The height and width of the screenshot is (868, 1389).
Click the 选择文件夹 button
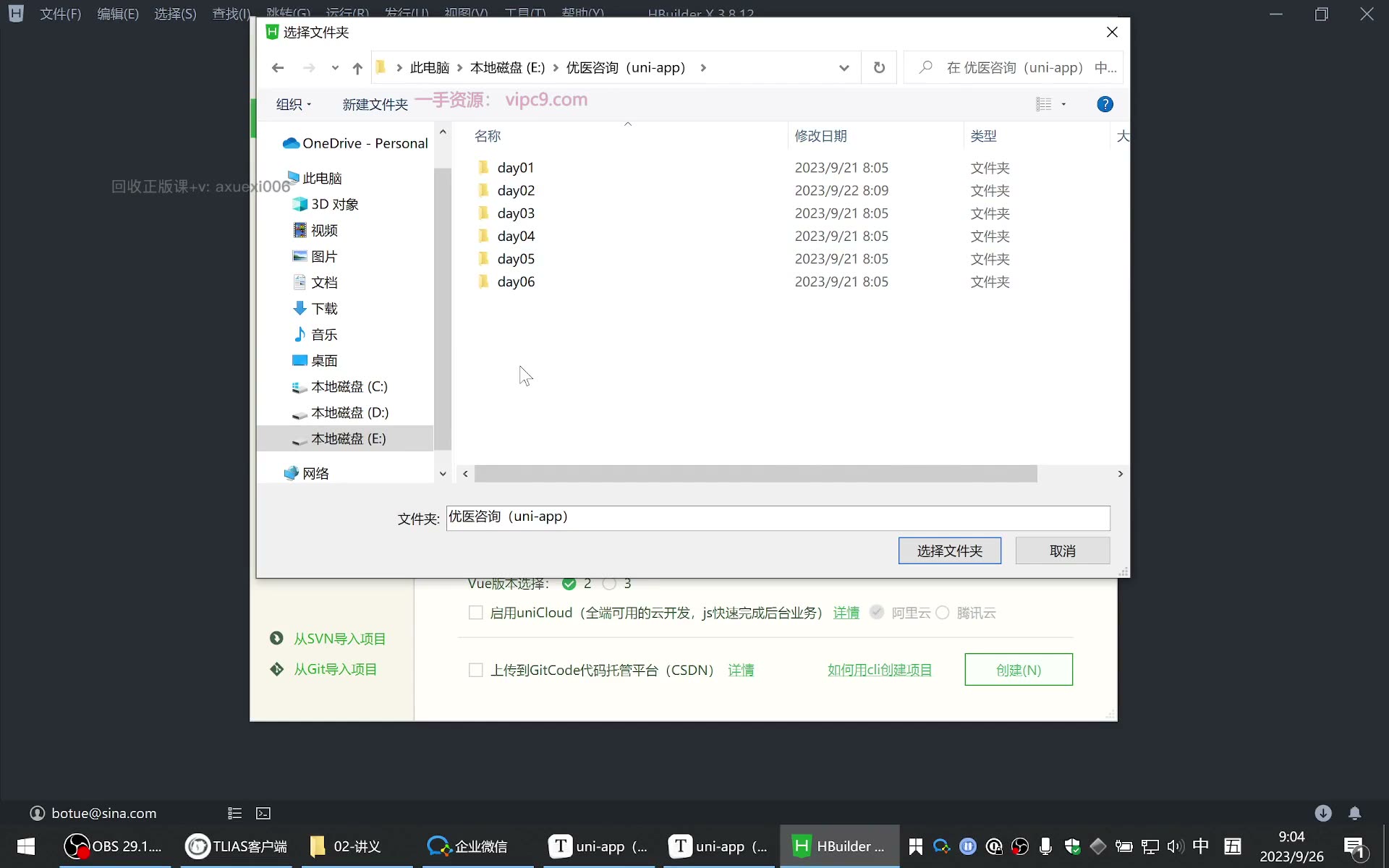click(950, 551)
